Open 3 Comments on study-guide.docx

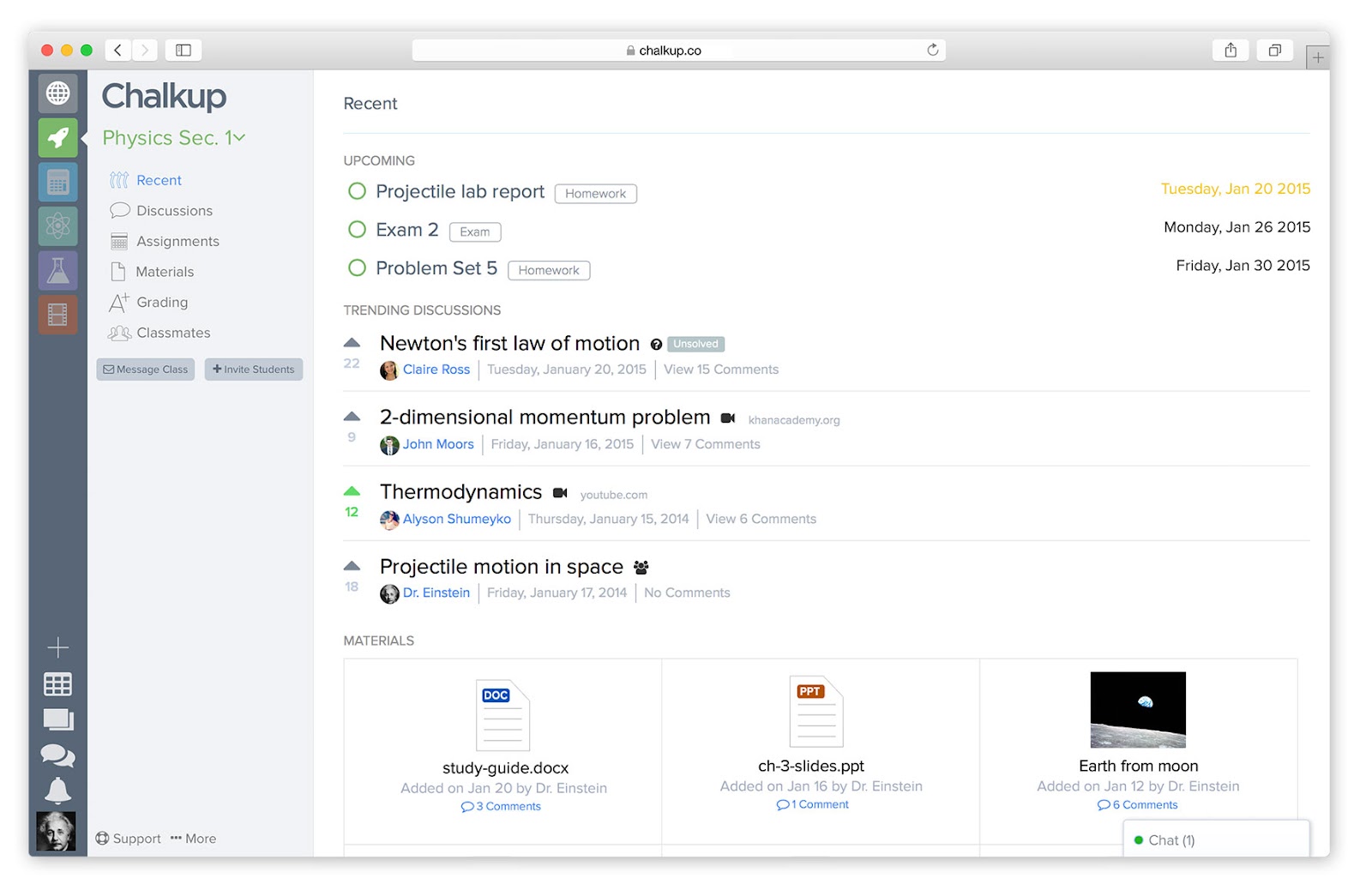pos(502,807)
